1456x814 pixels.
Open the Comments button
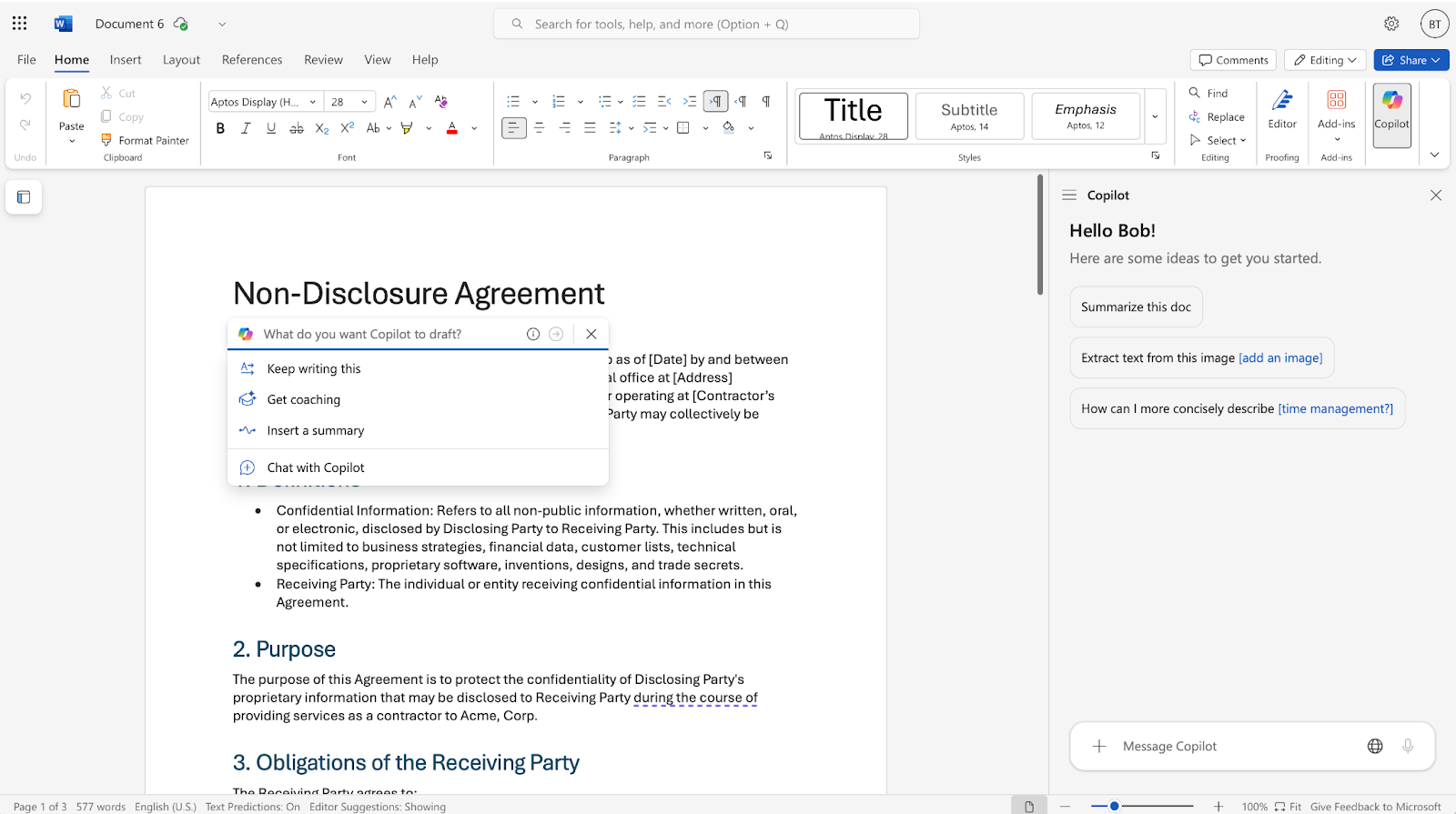coord(1233,60)
